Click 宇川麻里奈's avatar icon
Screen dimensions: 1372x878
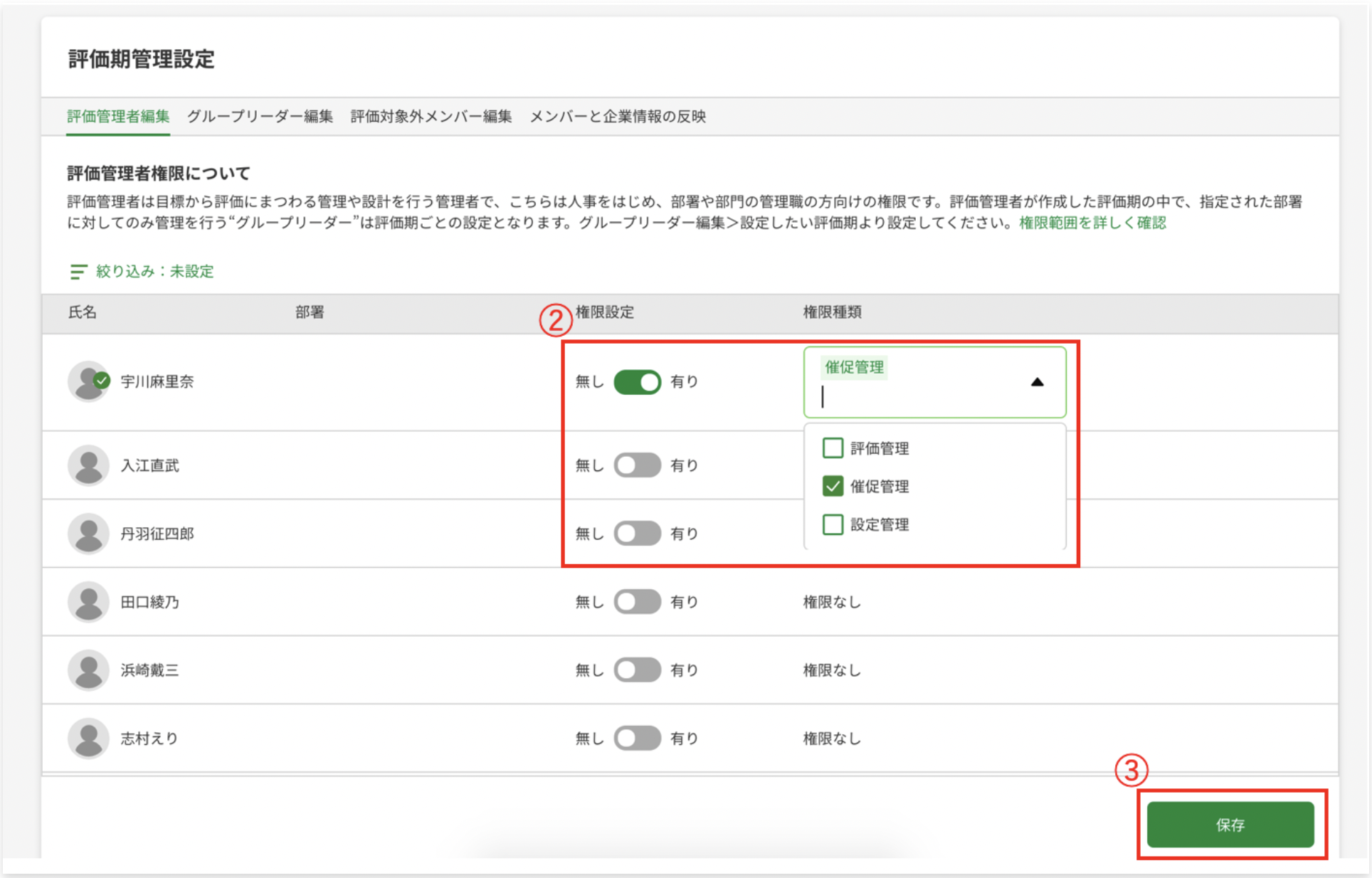click(88, 382)
